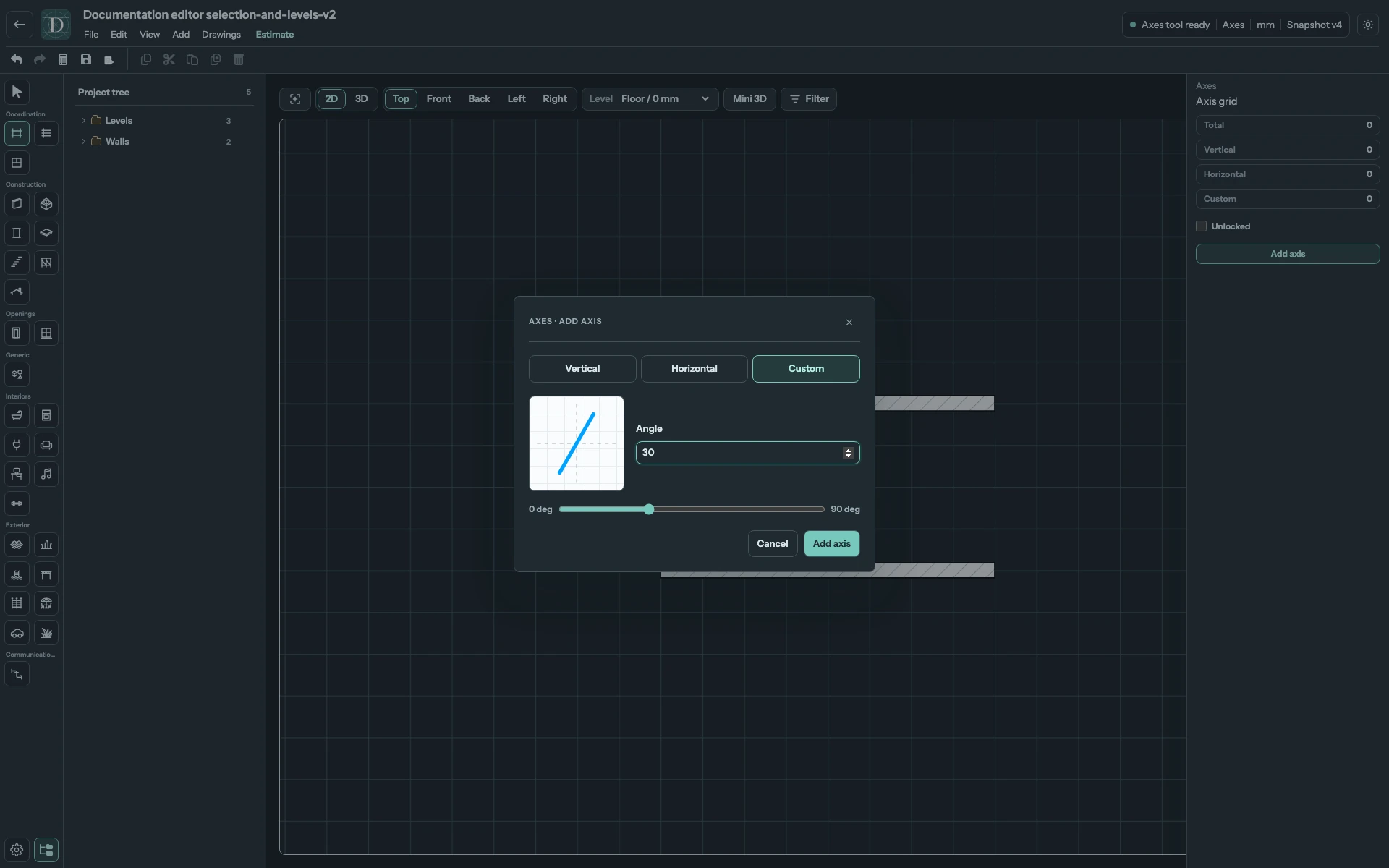Open the Filter options
1389x868 pixels.
809,99
